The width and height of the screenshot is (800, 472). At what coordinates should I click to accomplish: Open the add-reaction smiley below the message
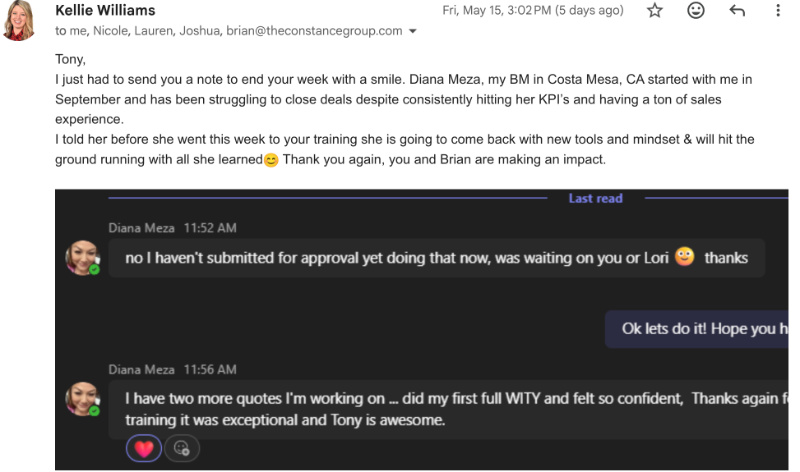[182, 449]
